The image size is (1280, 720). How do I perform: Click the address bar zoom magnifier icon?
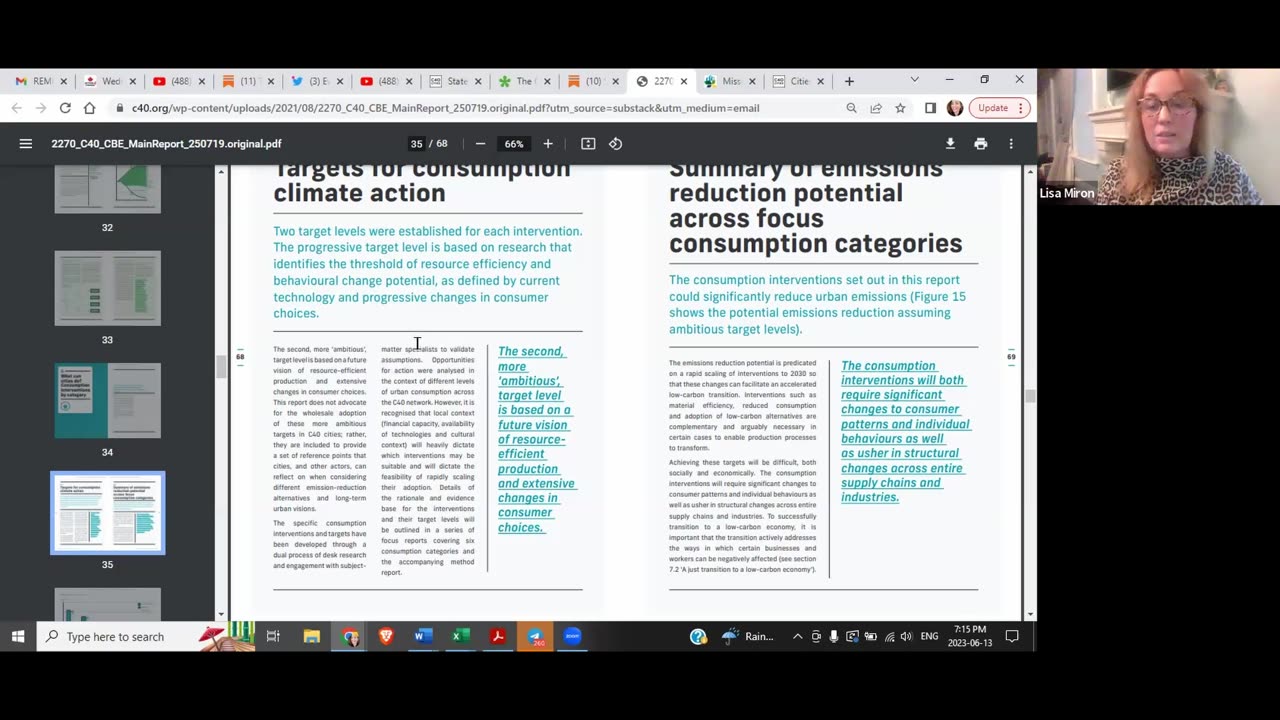click(x=851, y=108)
